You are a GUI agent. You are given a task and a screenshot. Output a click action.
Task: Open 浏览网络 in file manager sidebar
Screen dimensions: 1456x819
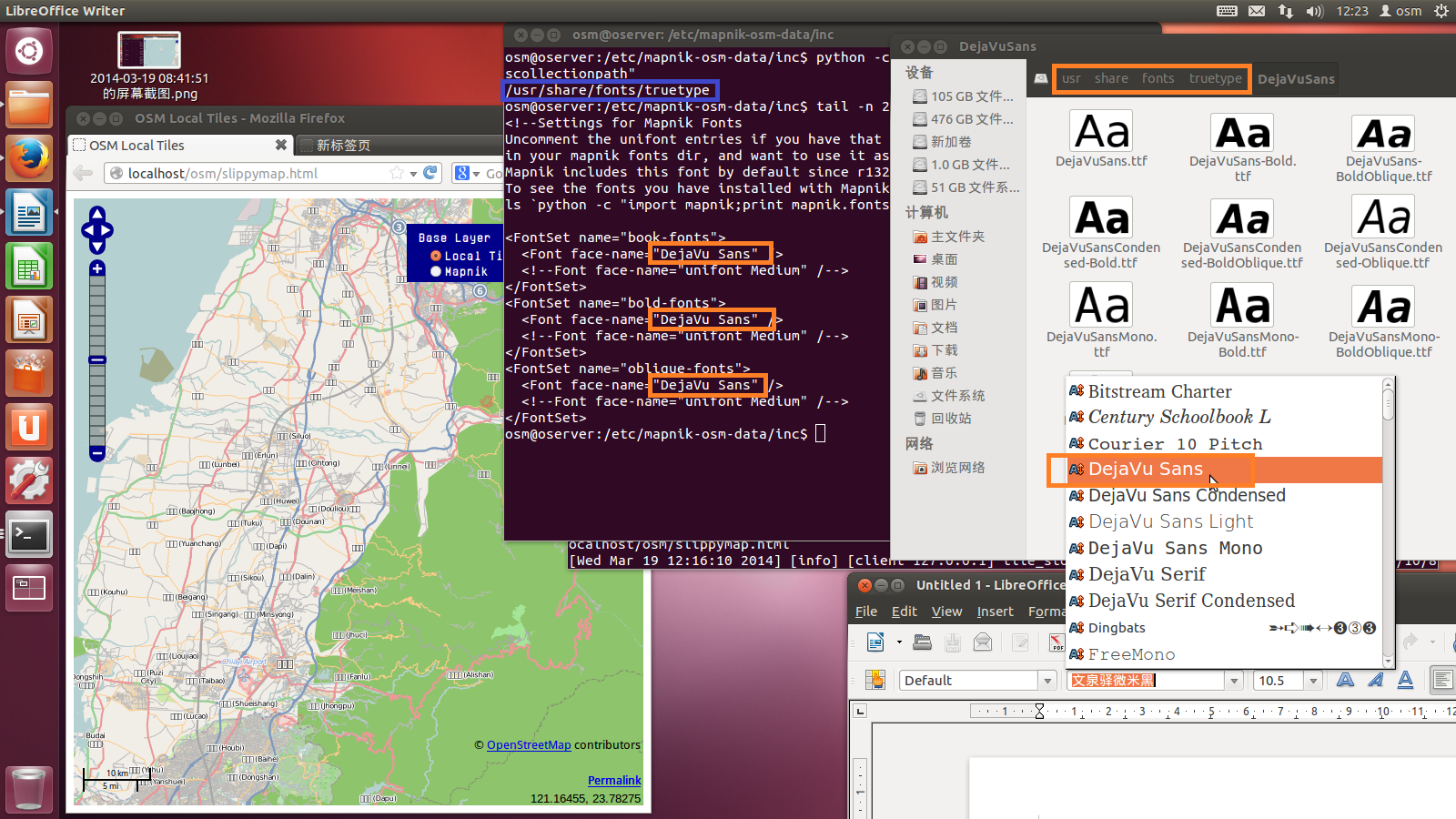(x=957, y=468)
